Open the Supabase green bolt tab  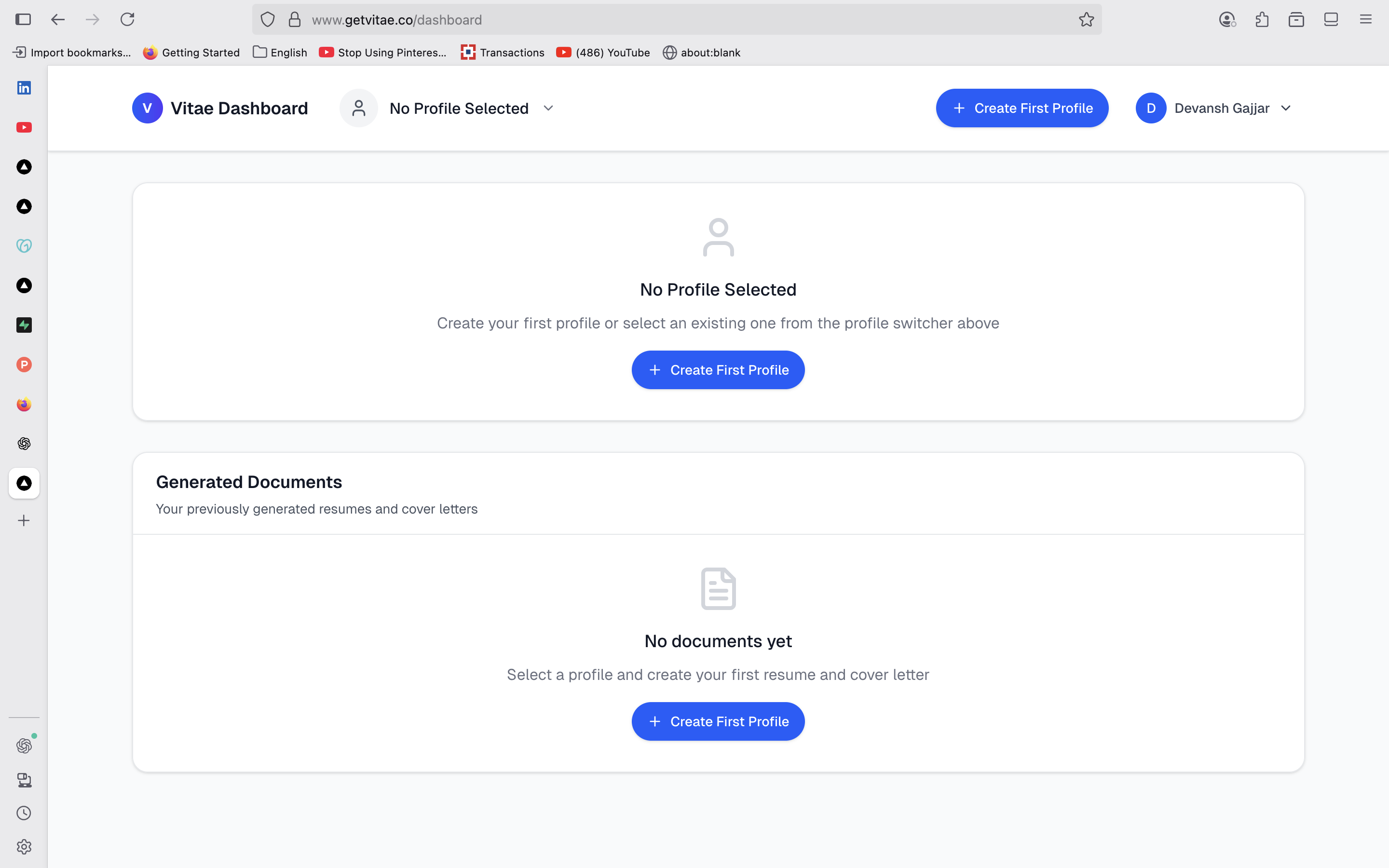pyautogui.click(x=24, y=325)
